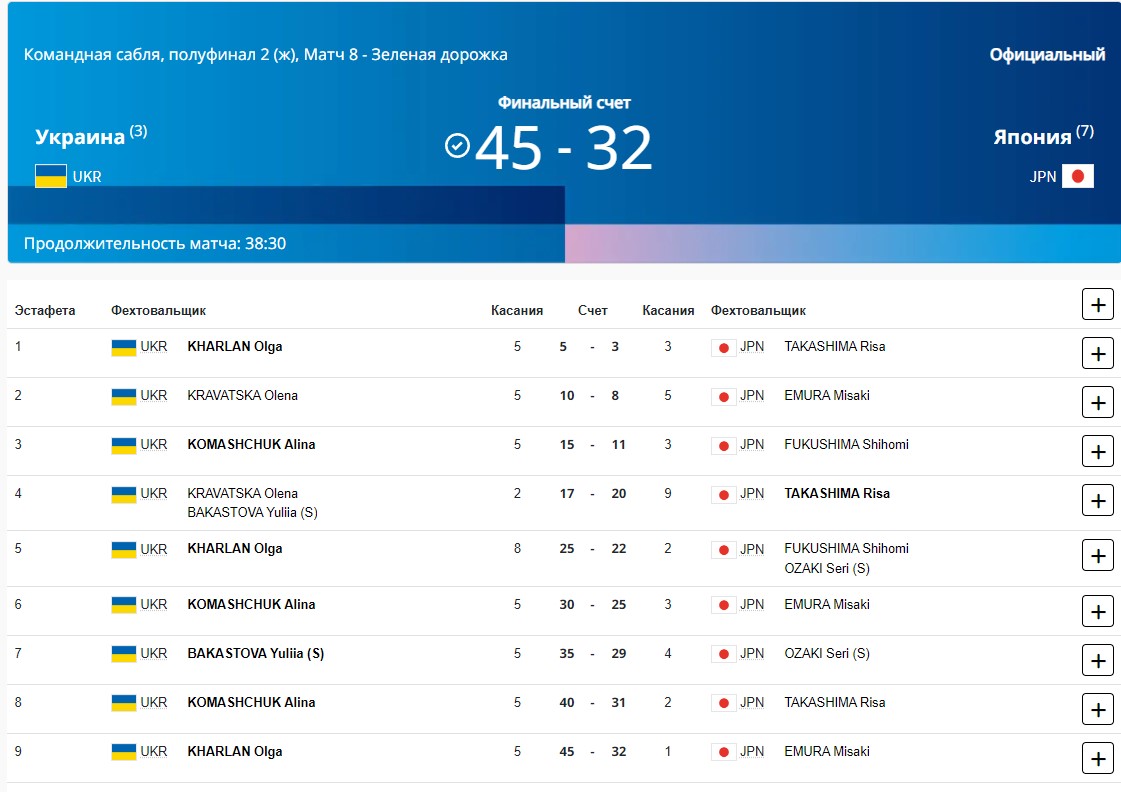This screenshot has width=1121, height=792.
Task: Click KRAVATSKA Olena in relay 2
Action: (x=242, y=395)
